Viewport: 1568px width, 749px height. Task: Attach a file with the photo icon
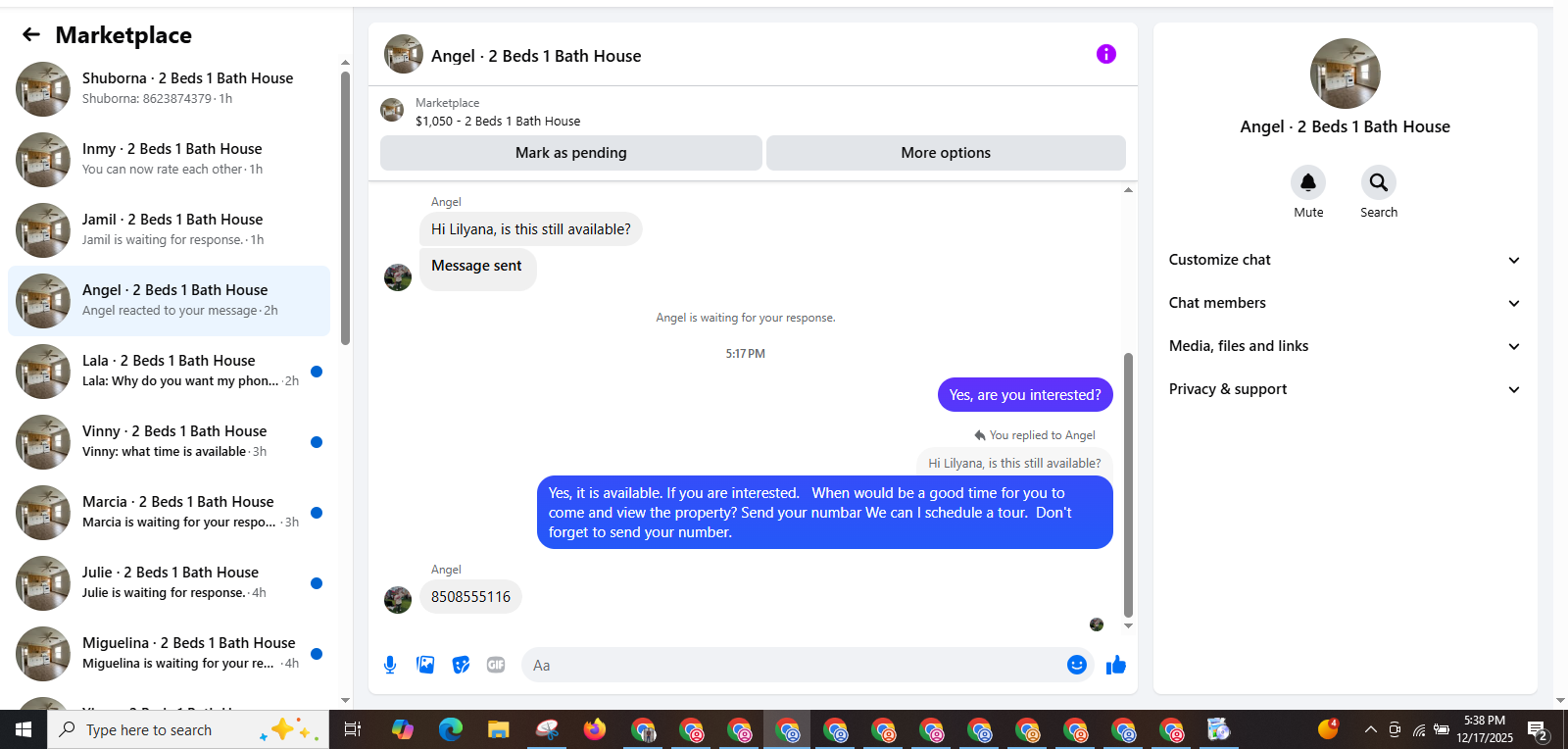coord(425,665)
